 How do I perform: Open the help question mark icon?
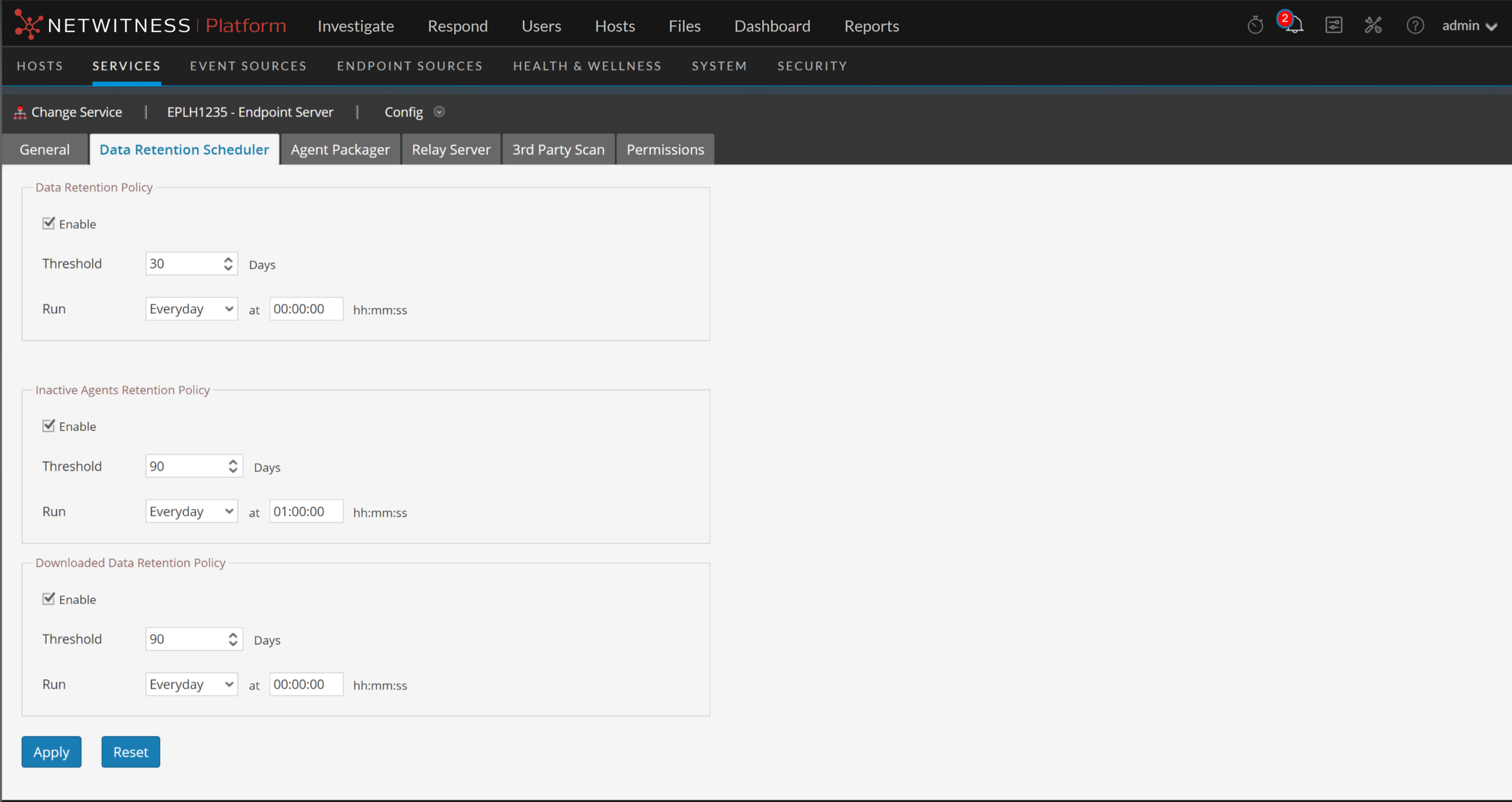1415,26
